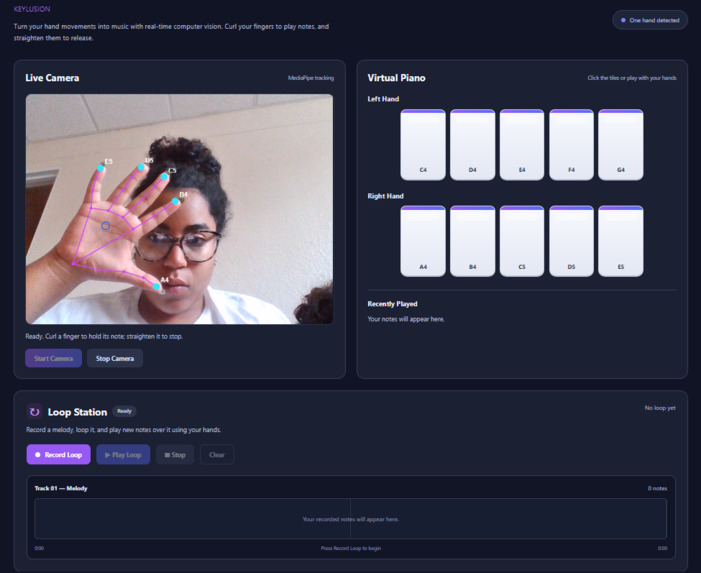The image size is (701, 573).
Task: Click 'Your notes will appear here' text
Action: pos(406,319)
